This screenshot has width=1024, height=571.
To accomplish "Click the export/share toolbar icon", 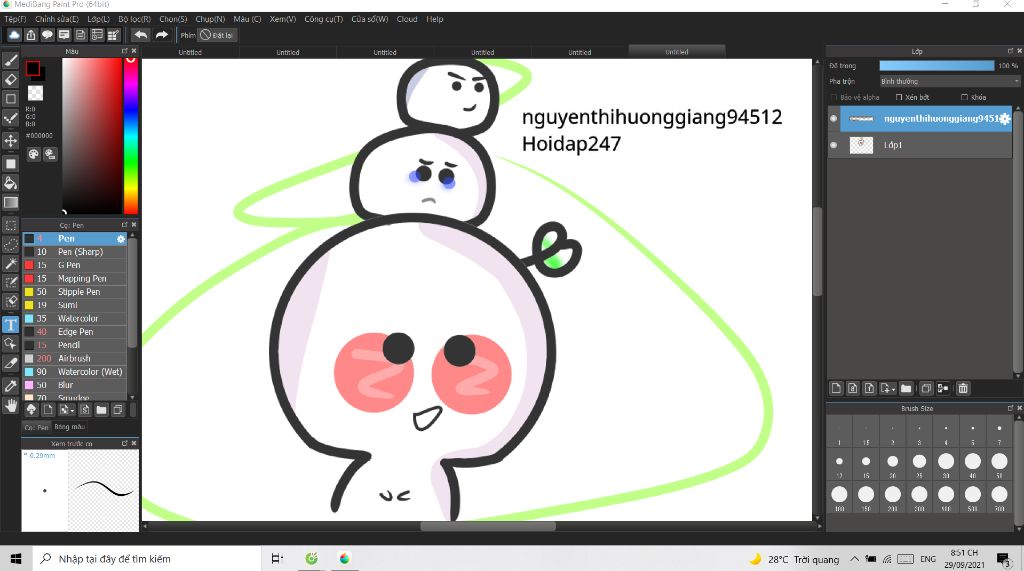I will (31, 35).
